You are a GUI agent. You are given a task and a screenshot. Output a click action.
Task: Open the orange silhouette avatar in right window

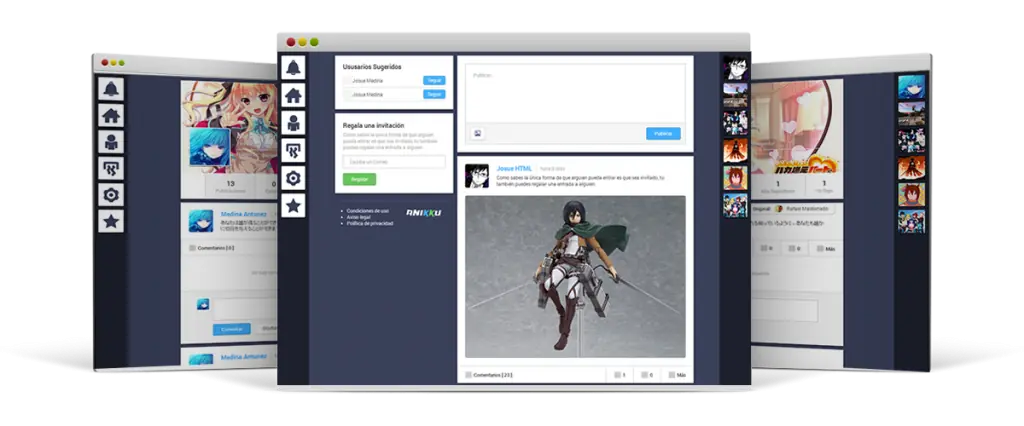pyautogui.click(x=912, y=167)
